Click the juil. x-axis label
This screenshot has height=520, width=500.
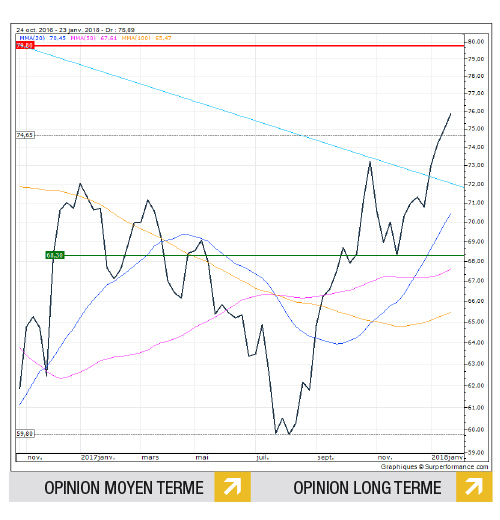pos(263,457)
